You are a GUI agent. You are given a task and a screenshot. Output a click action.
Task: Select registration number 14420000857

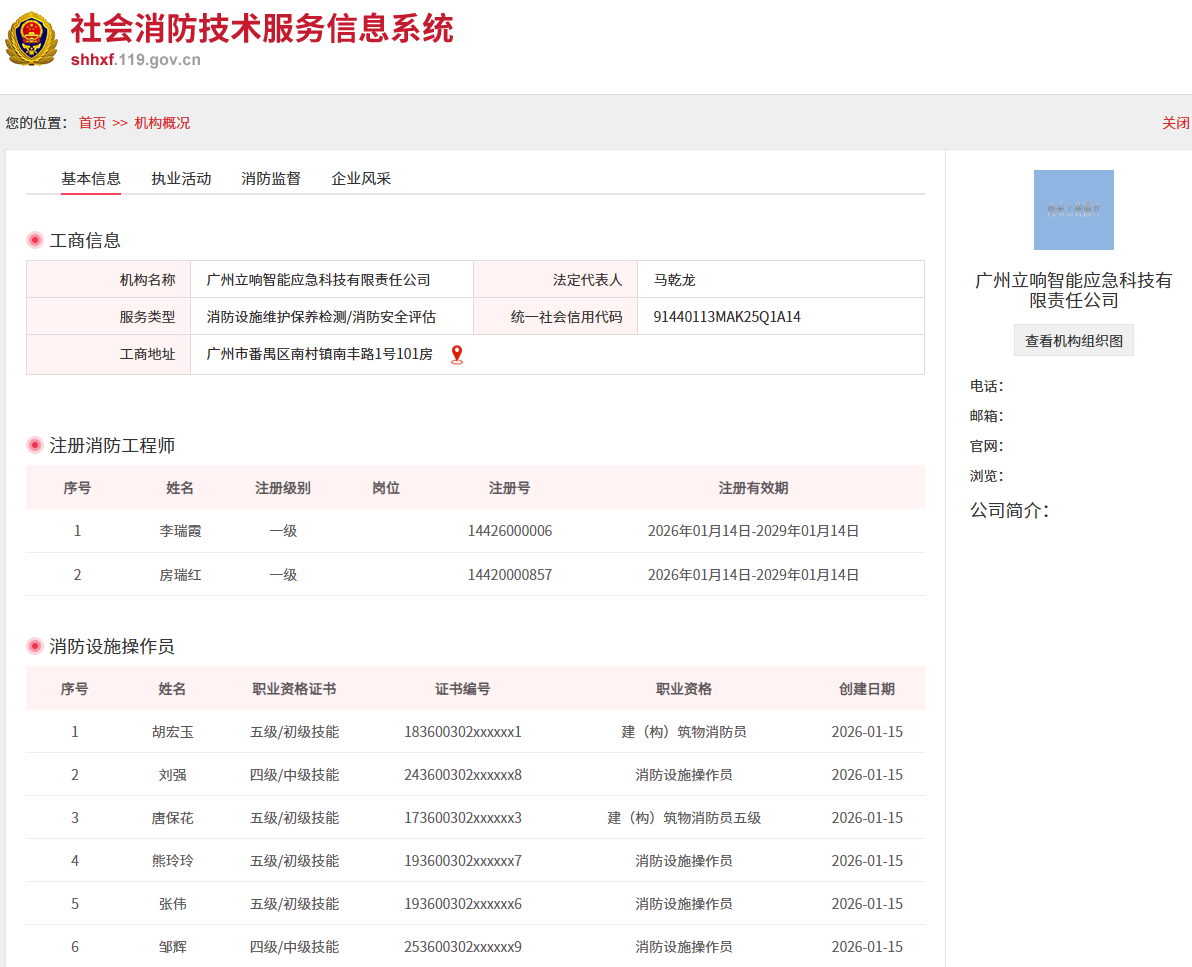pos(509,575)
